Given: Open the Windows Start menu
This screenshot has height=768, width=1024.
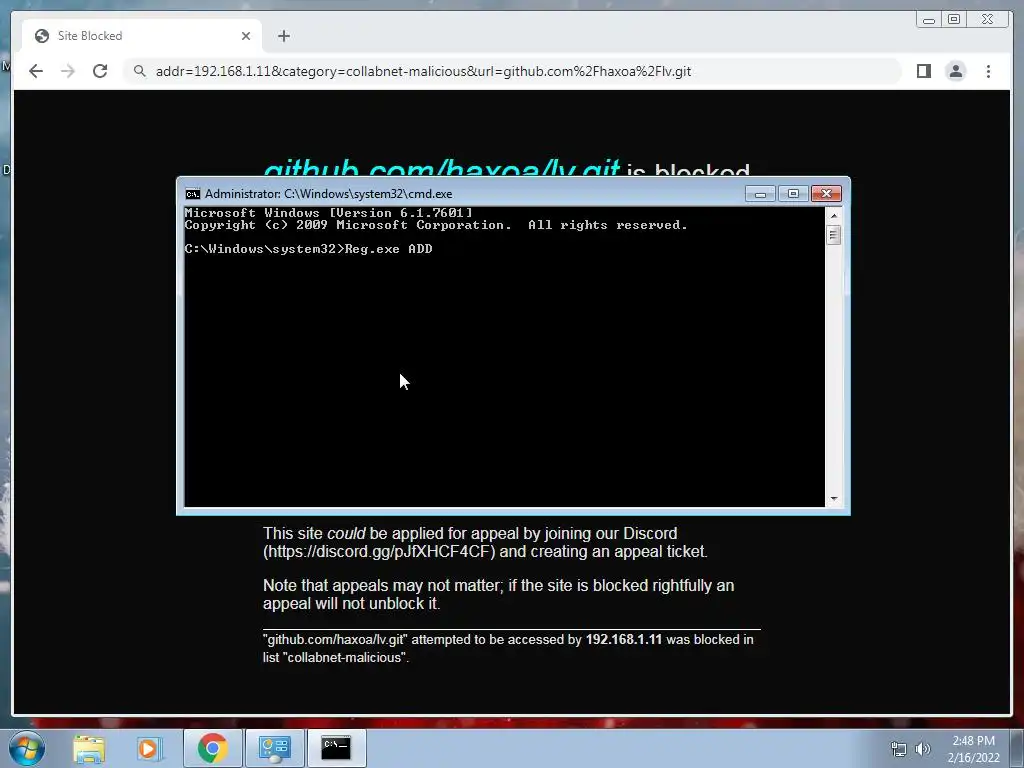Looking at the screenshot, I should tap(27, 748).
